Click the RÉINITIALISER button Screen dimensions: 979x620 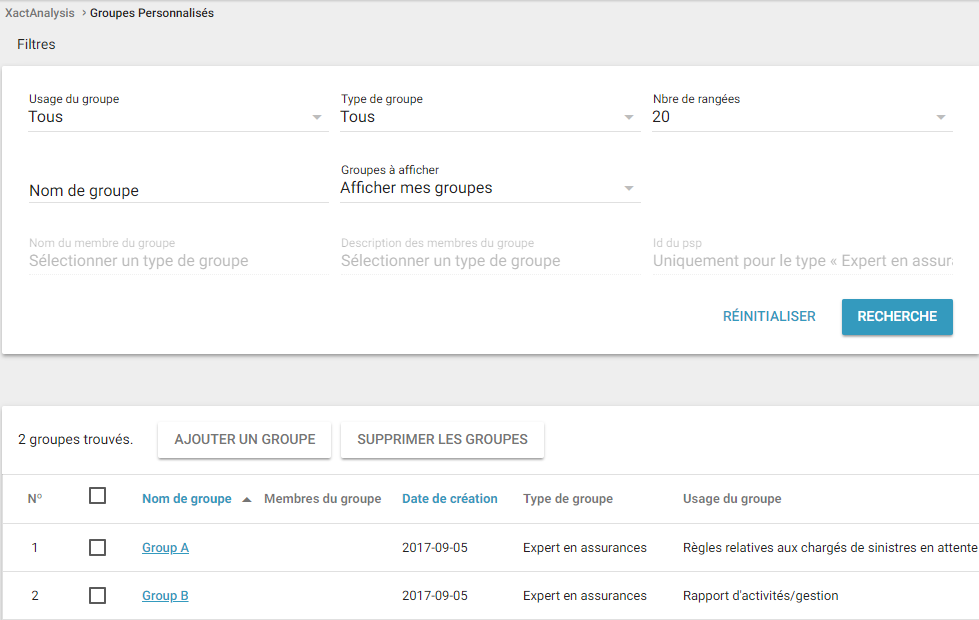click(x=769, y=316)
